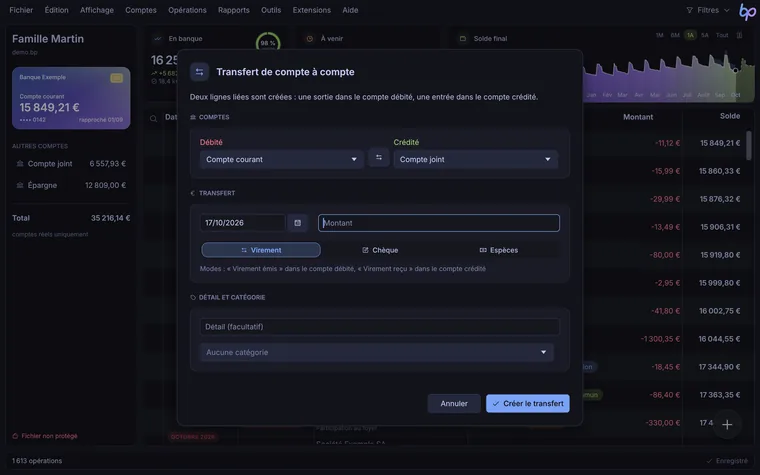Image resolution: width=760 pixels, height=475 pixels.
Task: Open the Débité account dropdown
Action: (281, 159)
